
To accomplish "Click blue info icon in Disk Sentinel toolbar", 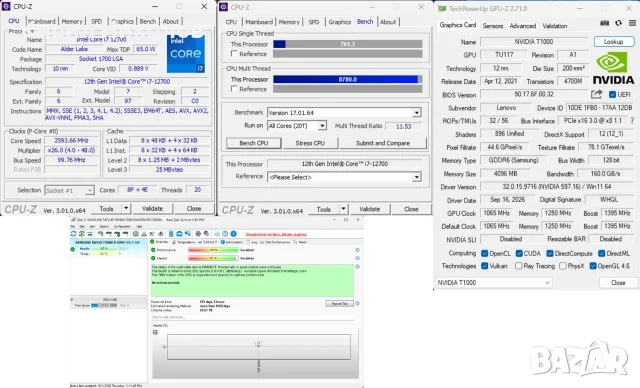I will coord(233,234).
